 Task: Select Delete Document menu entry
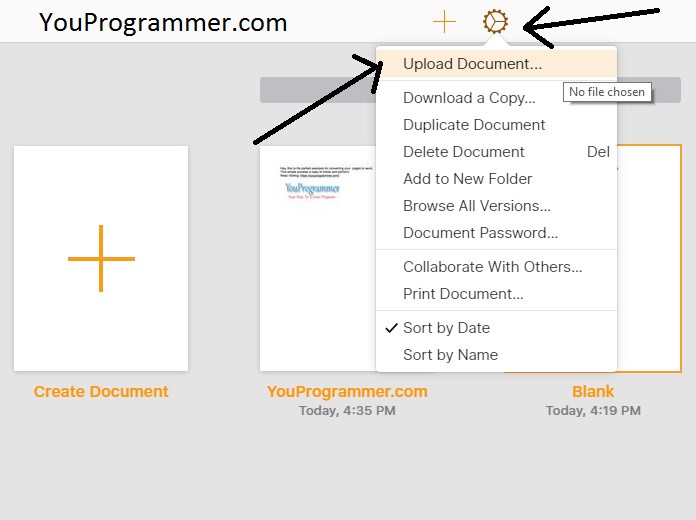point(496,152)
